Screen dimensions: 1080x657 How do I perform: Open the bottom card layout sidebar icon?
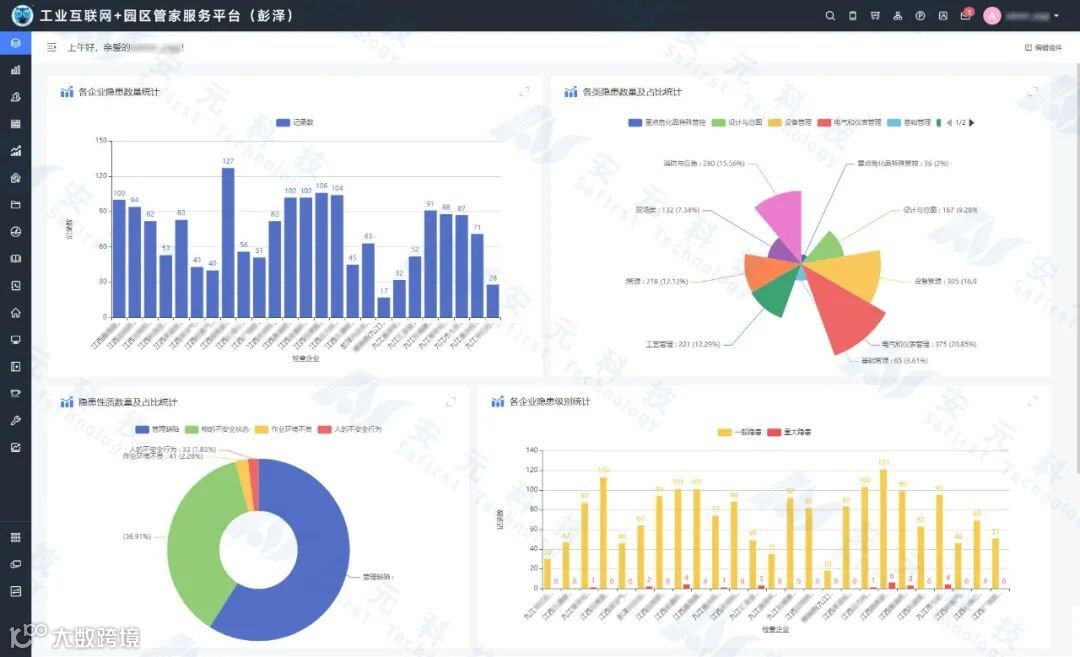[x=15, y=591]
